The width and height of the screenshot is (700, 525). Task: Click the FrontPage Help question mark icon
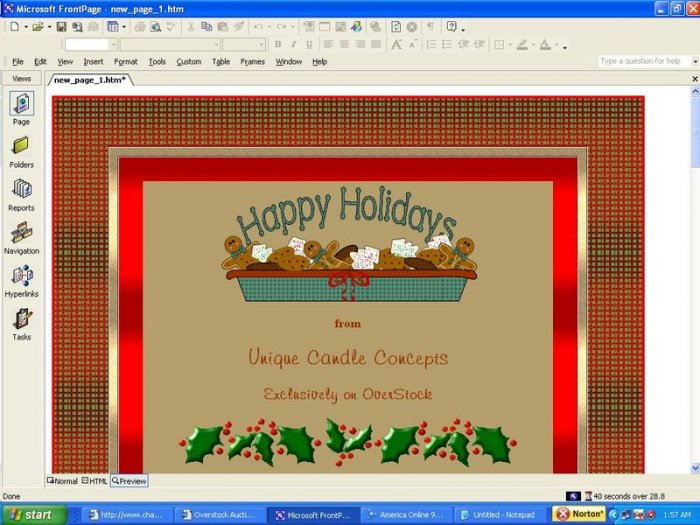click(451, 27)
